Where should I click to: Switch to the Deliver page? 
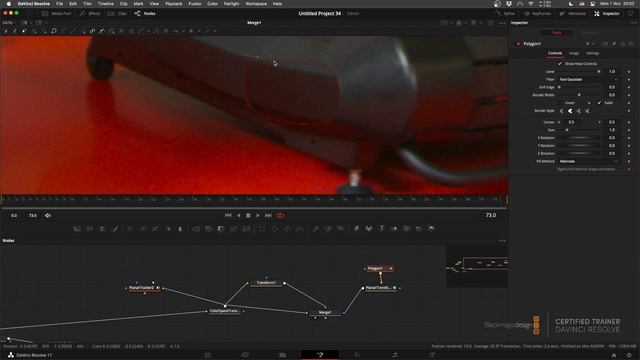(432, 356)
